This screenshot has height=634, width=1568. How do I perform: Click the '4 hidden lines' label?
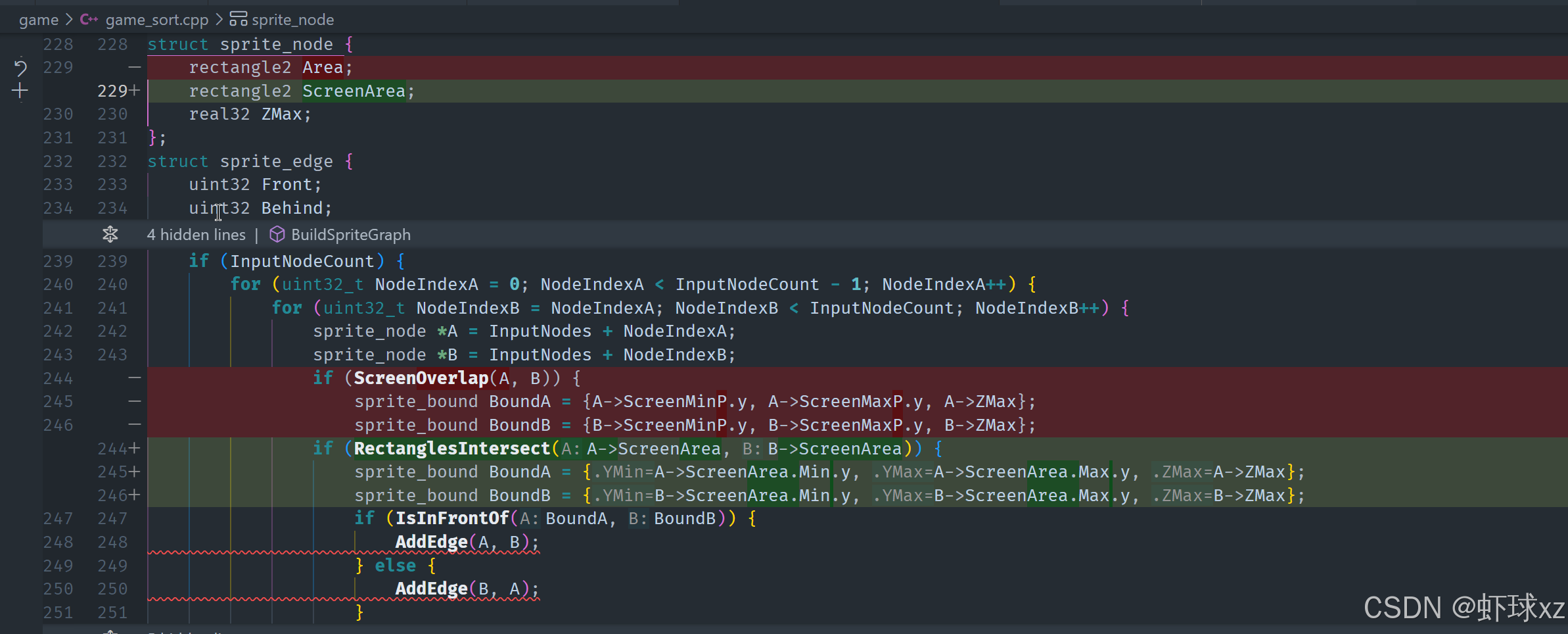[196, 235]
